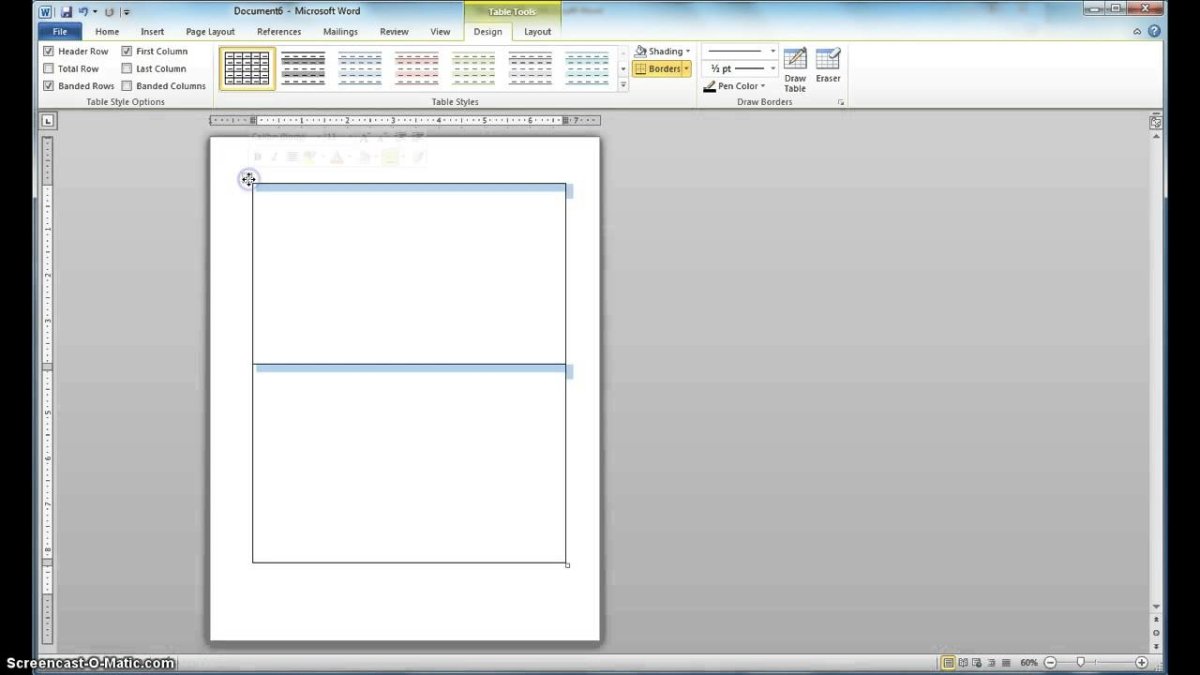Image resolution: width=1200 pixels, height=675 pixels.
Task: Enable the Banded Columns checkbox
Action: point(127,86)
